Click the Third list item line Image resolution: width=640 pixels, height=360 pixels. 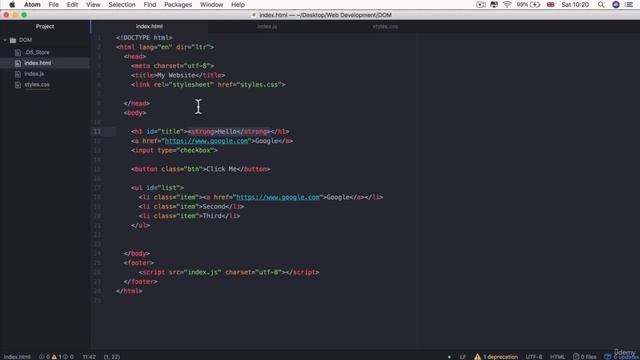click(189, 216)
